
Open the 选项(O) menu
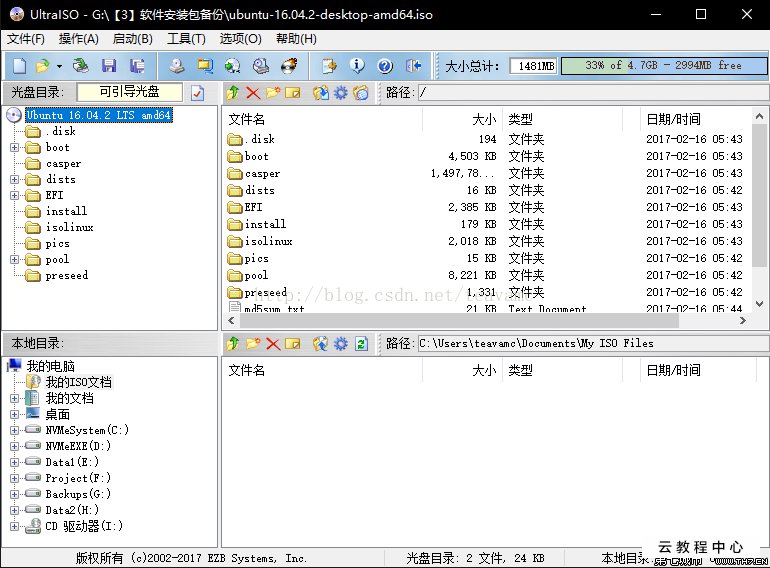point(240,39)
